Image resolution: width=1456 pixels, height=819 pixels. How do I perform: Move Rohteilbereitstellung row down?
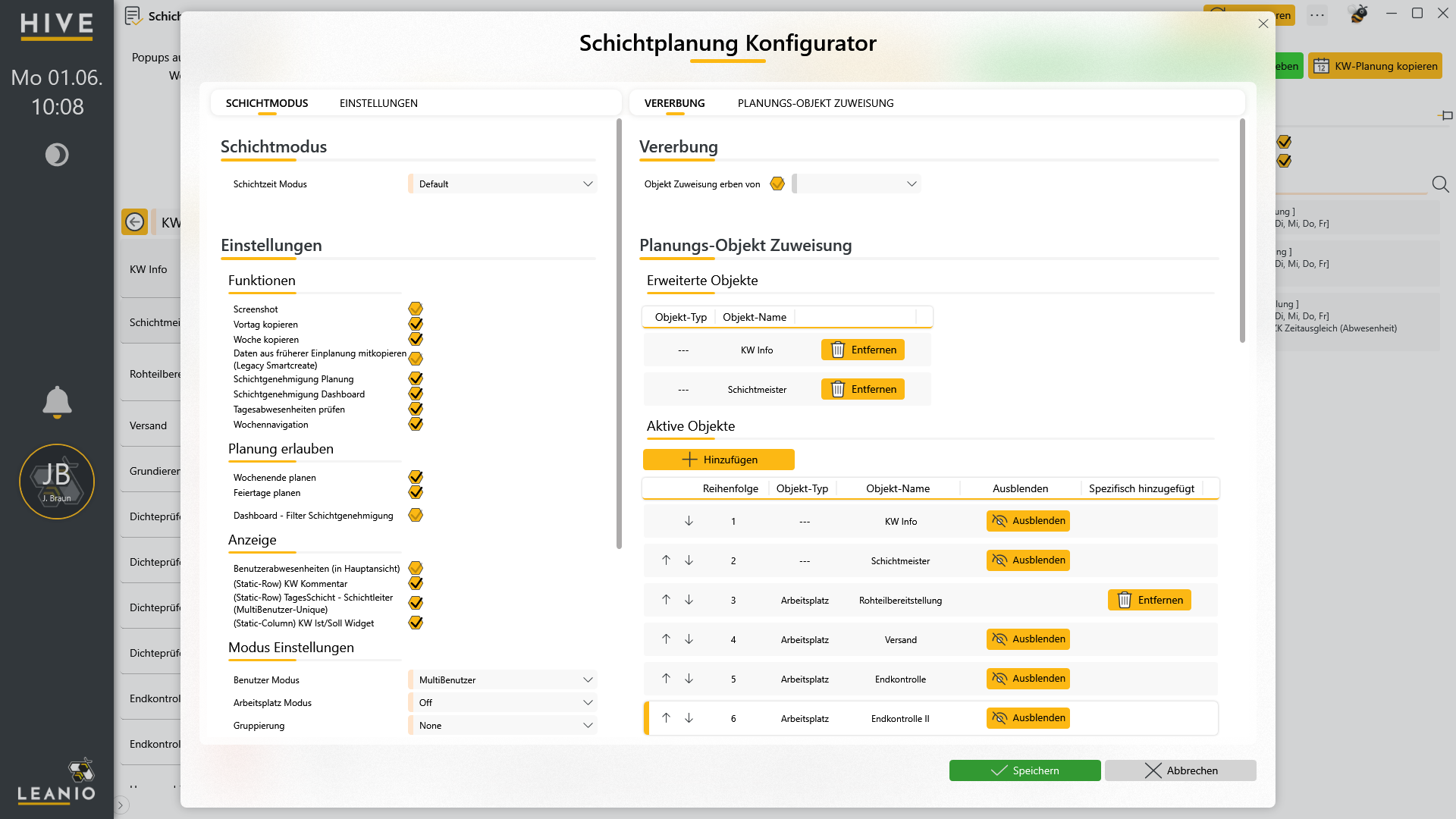[689, 600]
